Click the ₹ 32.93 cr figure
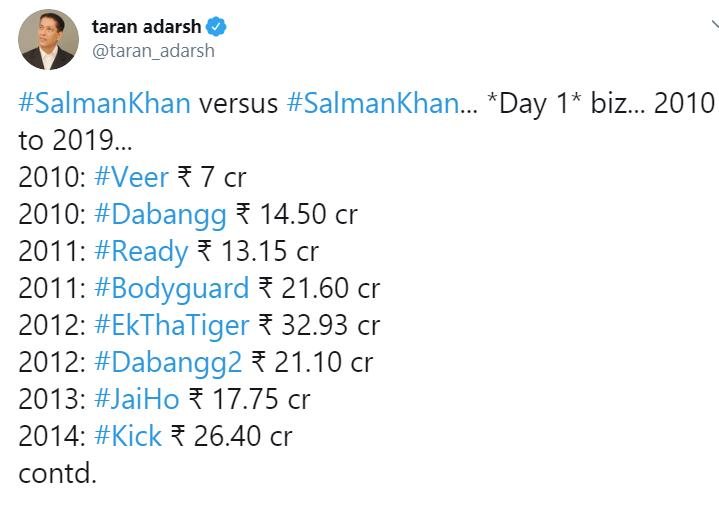This screenshot has height=512, width=719. pyautogui.click(x=319, y=325)
